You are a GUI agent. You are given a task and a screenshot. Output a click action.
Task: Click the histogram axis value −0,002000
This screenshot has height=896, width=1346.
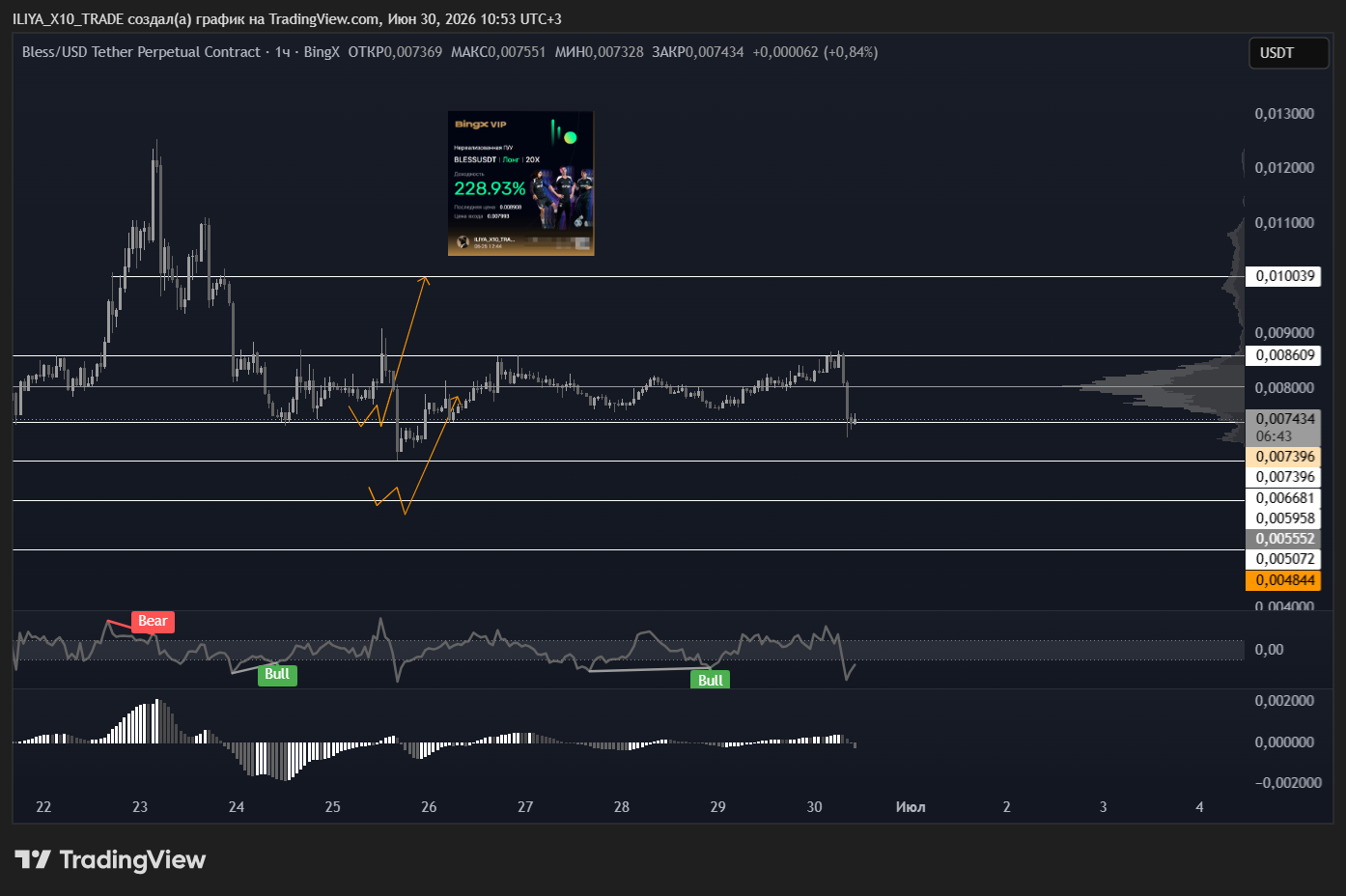point(1288,783)
